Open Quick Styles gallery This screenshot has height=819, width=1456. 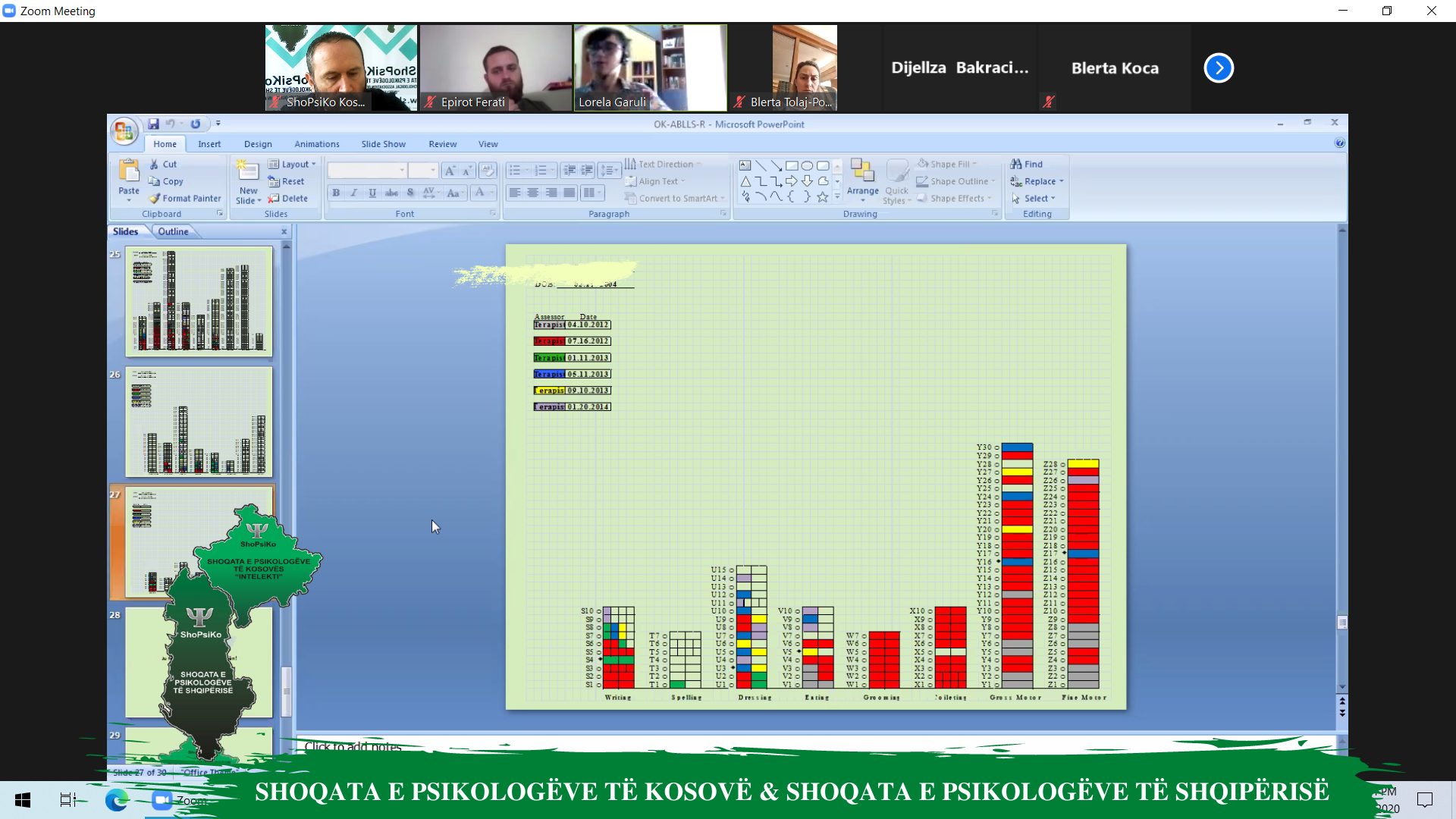point(897,181)
